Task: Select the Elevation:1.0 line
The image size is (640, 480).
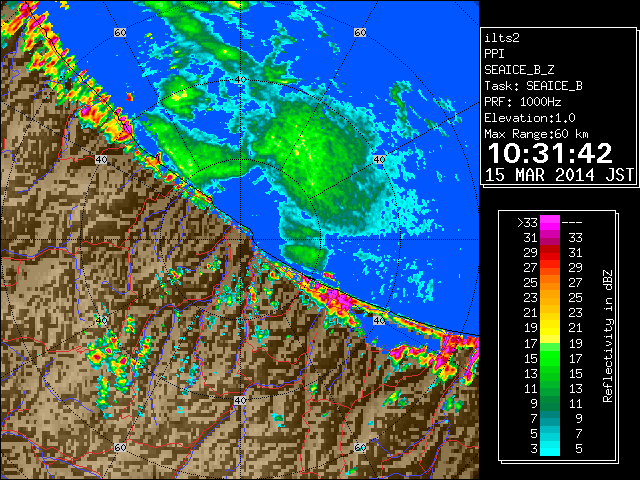Action: point(530,118)
